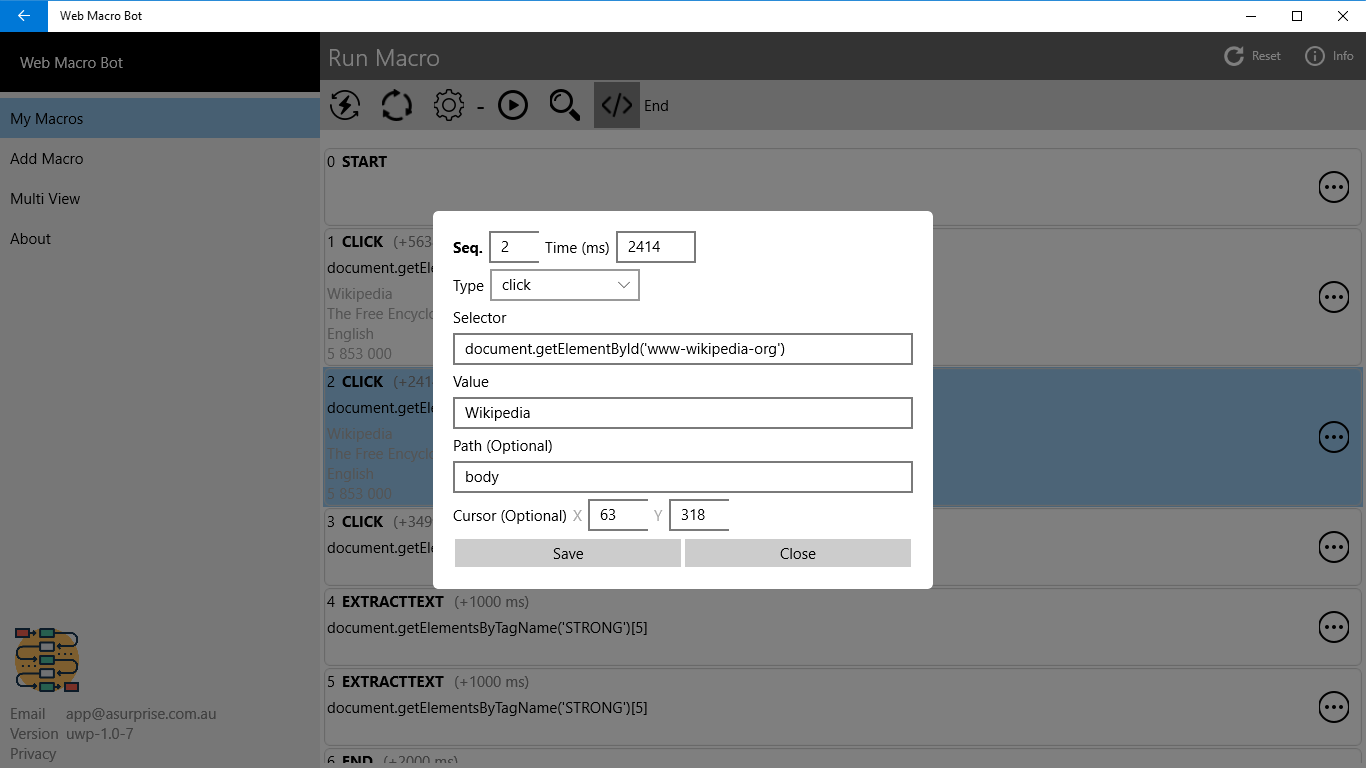
Task: Click the End label in toolbar
Action: 656,106
